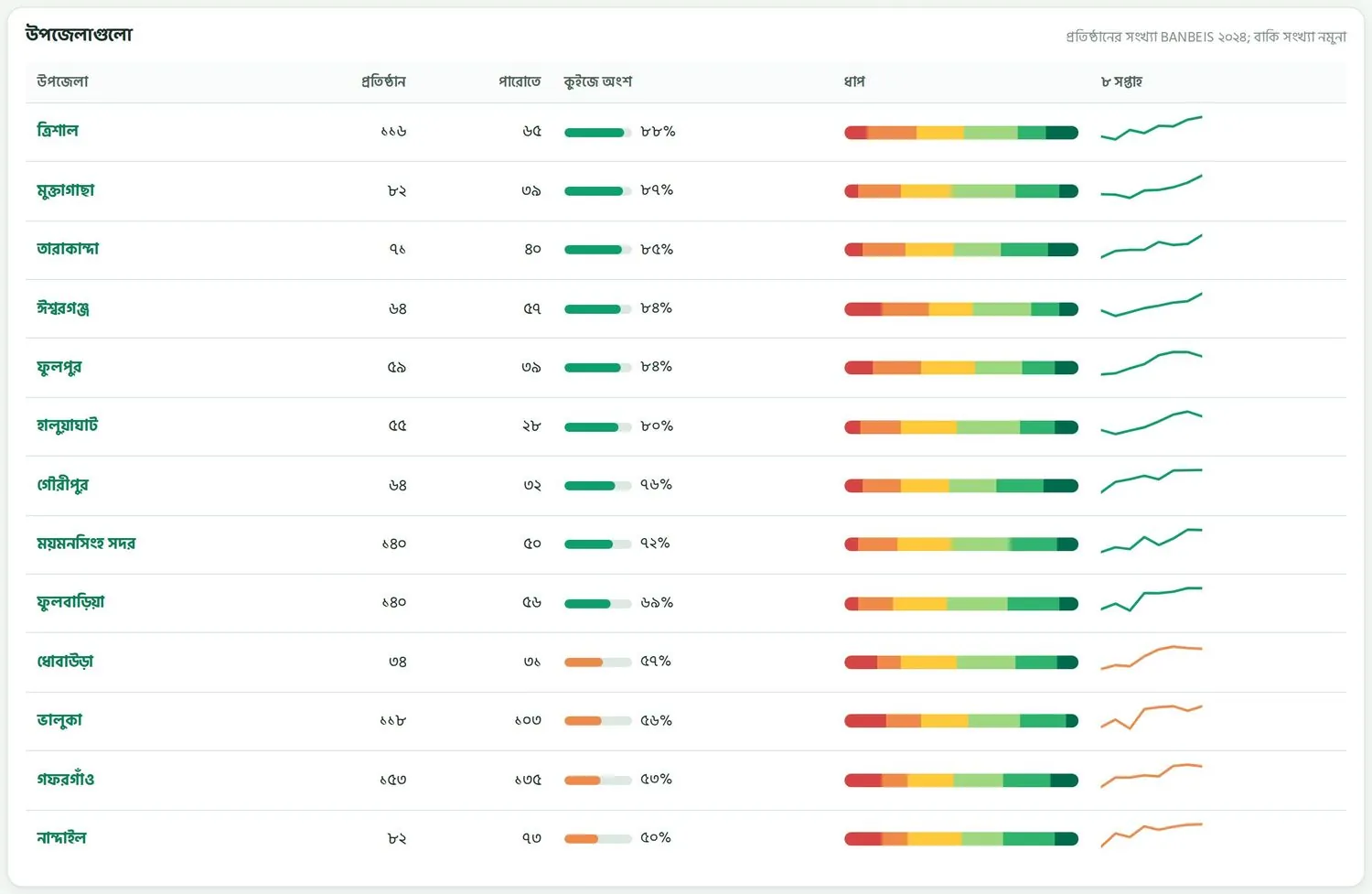Open the ভালুকা upazila link
Screen dimensions: 1372x894
coord(59,720)
